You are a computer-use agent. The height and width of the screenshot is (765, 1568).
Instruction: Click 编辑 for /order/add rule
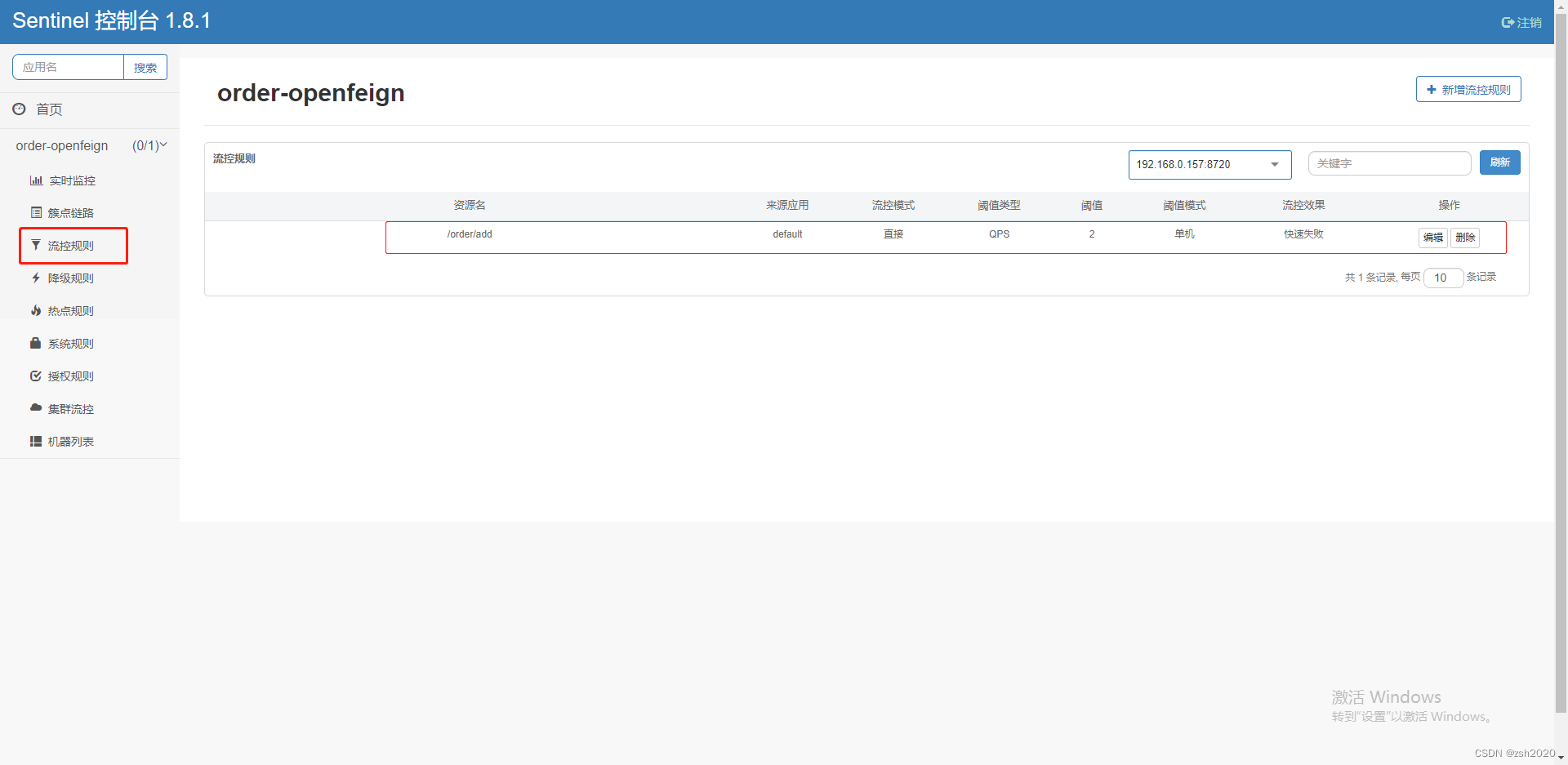click(1432, 238)
